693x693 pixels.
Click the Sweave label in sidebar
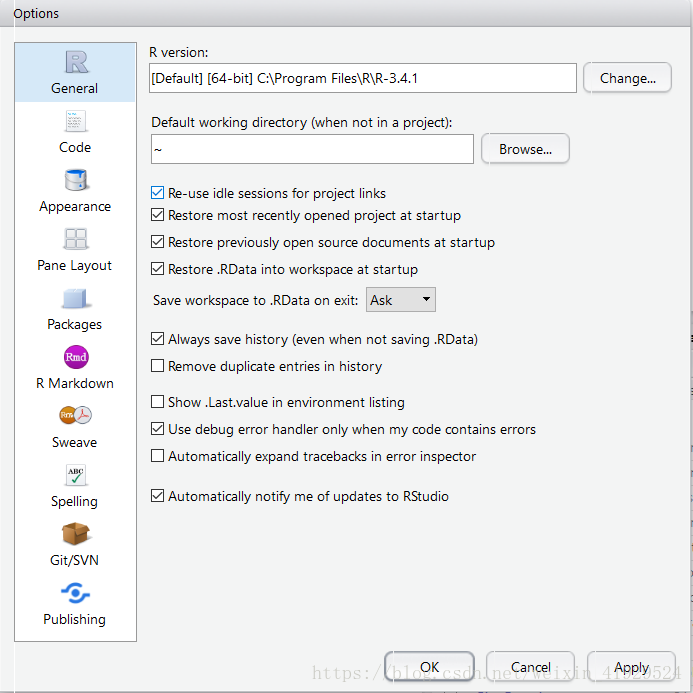click(74, 442)
